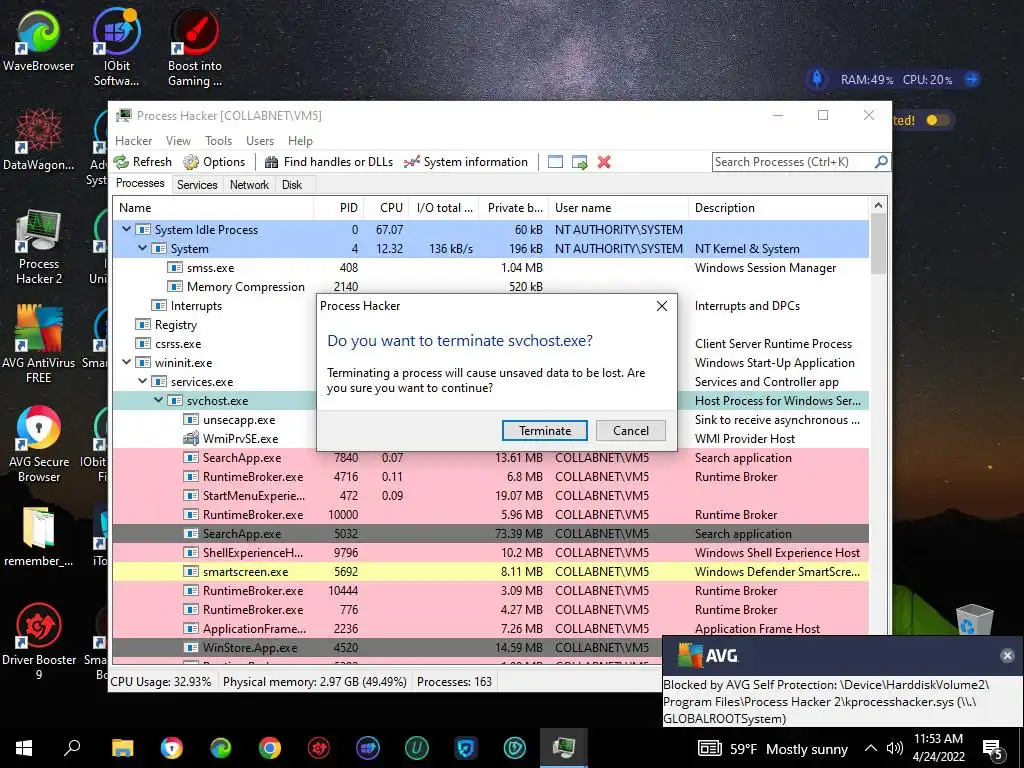Click the red X terminate toolbar icon

point(604,162)
